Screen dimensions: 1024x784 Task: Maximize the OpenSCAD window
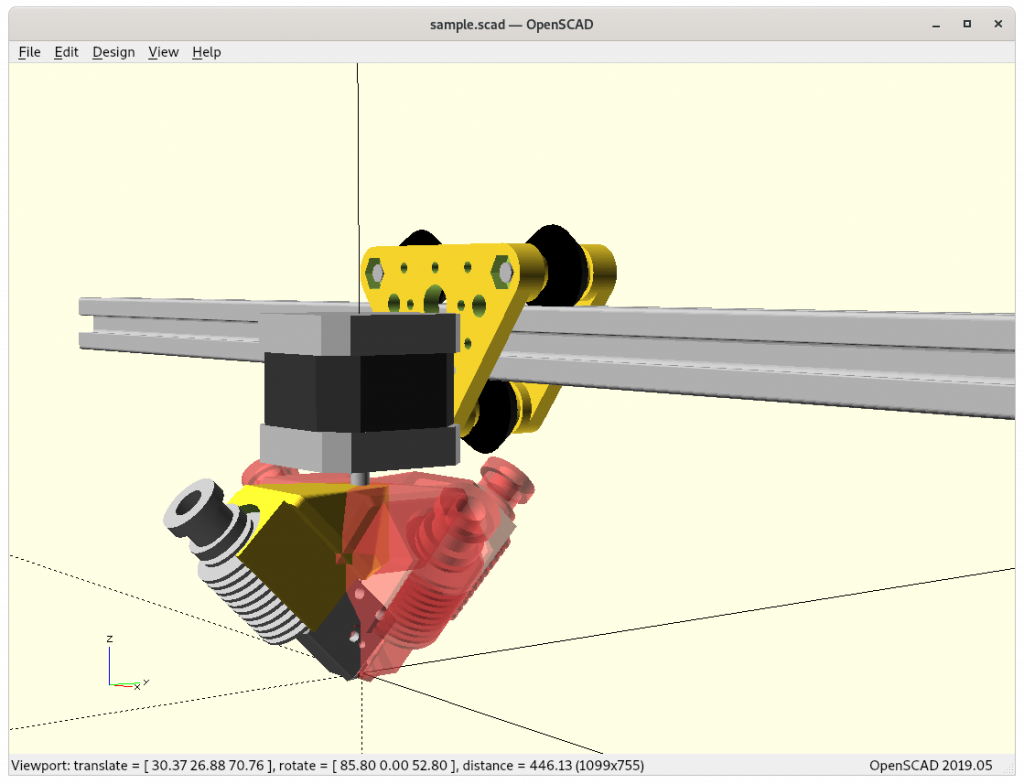click(x=967, y=24)
